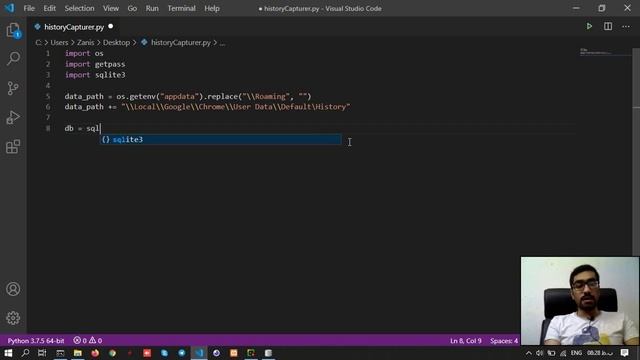Image resolution: width=640 pixels, height=360 pixels.
Task: Click the errors count in status bar
Action: tap(80, 340)
